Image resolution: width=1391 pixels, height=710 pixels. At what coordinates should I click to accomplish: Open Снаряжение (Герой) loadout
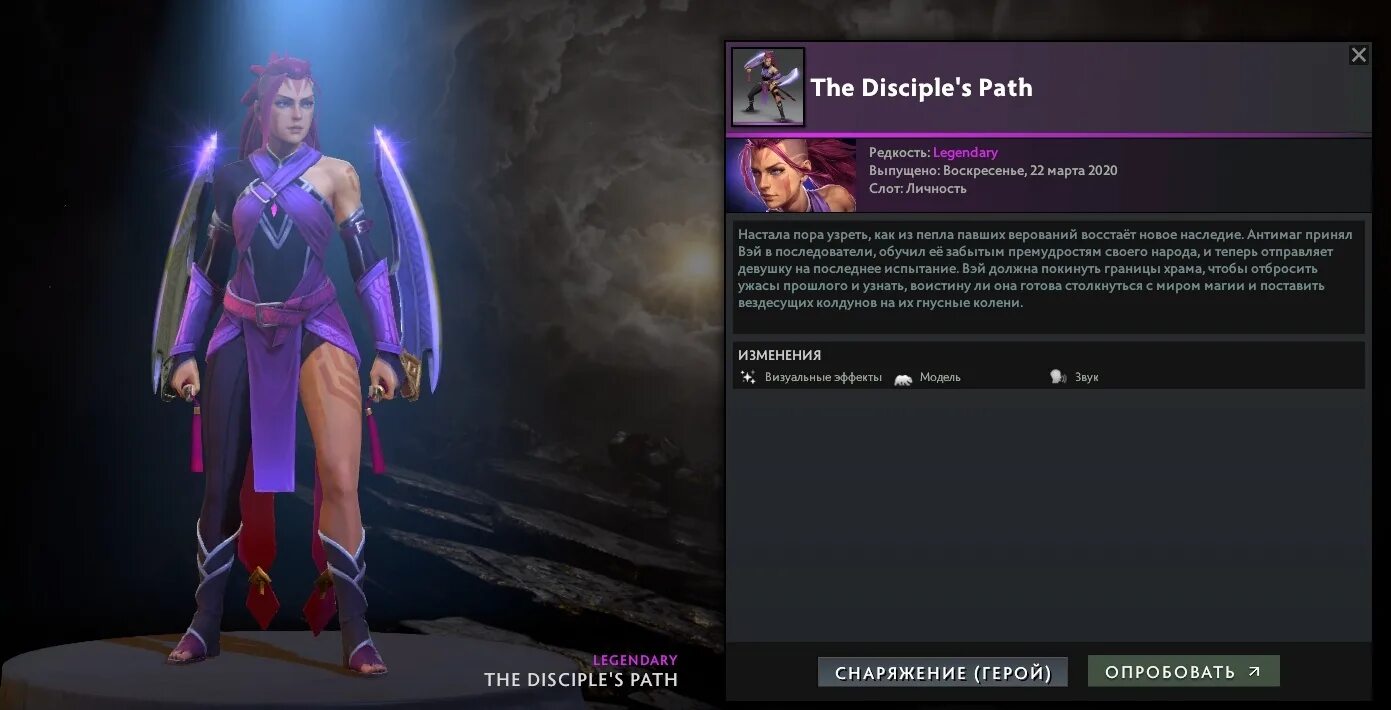(x=943, y=673)
